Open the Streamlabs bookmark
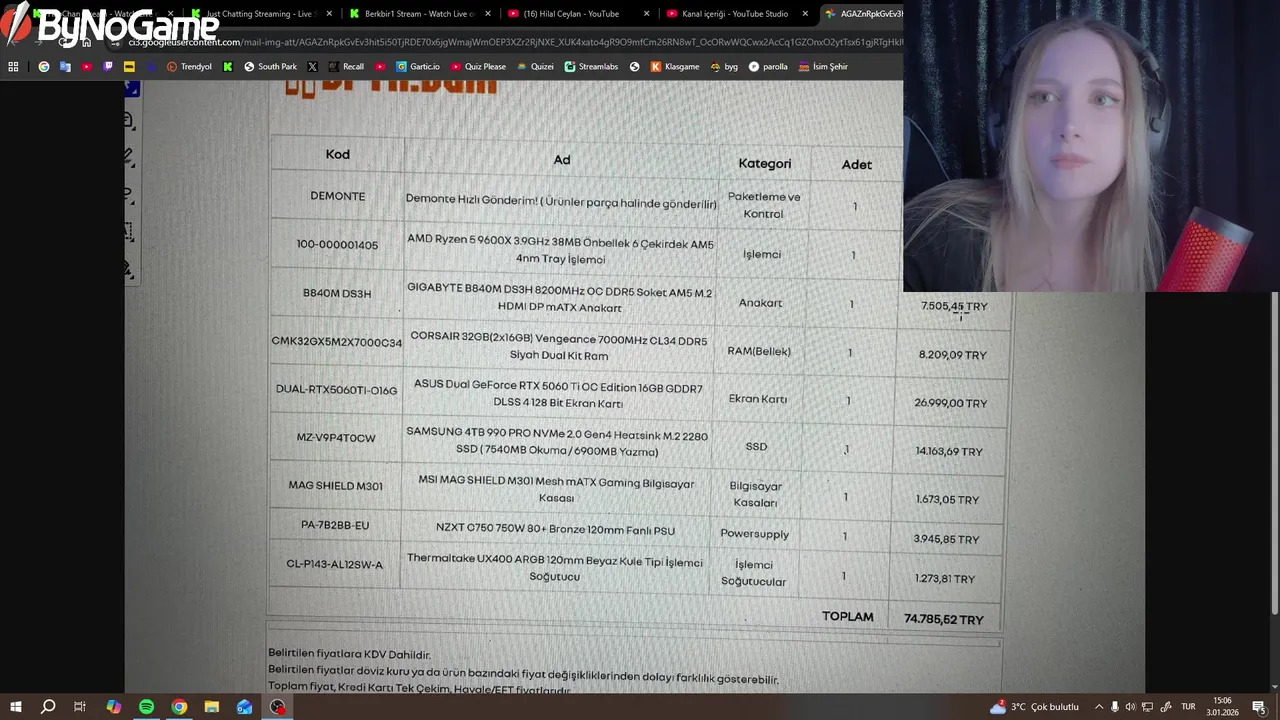This screenshot has height=720, width=1280. [591, 67]
